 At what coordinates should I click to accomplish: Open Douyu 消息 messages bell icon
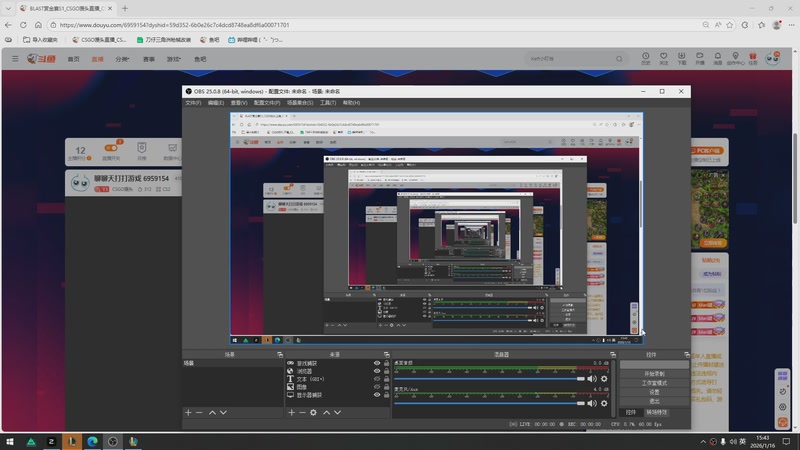(717, 58)
